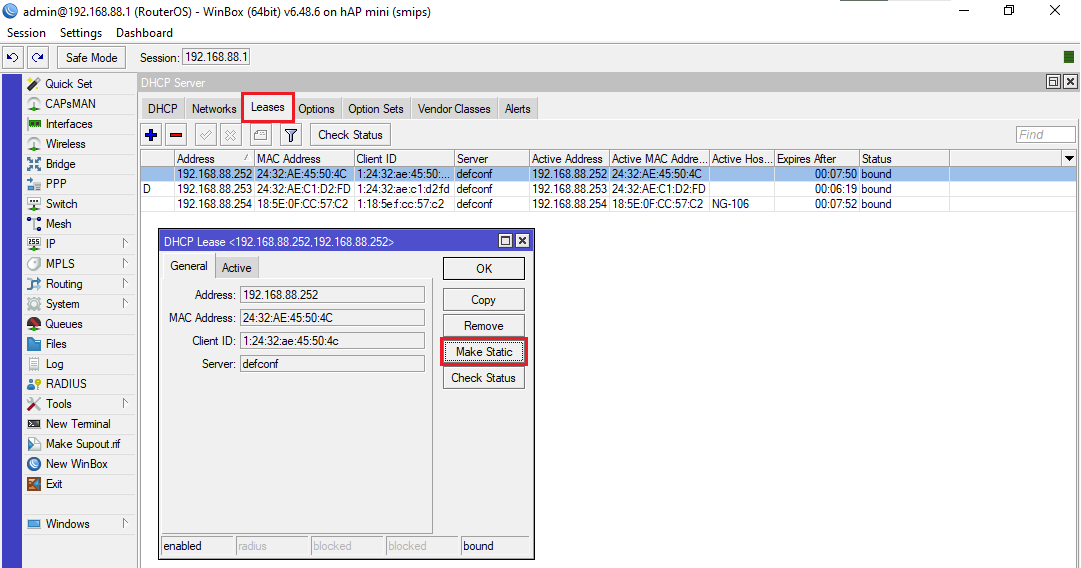Switch to the Leases tab
Screen dimensions: 1081x568
[x=267, y=108]
